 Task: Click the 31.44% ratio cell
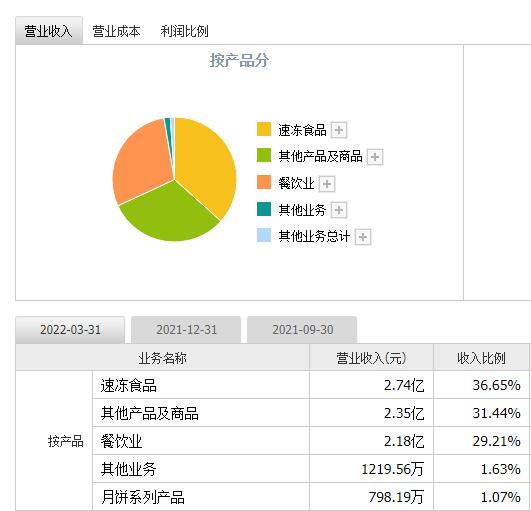(x=482, y=413)
